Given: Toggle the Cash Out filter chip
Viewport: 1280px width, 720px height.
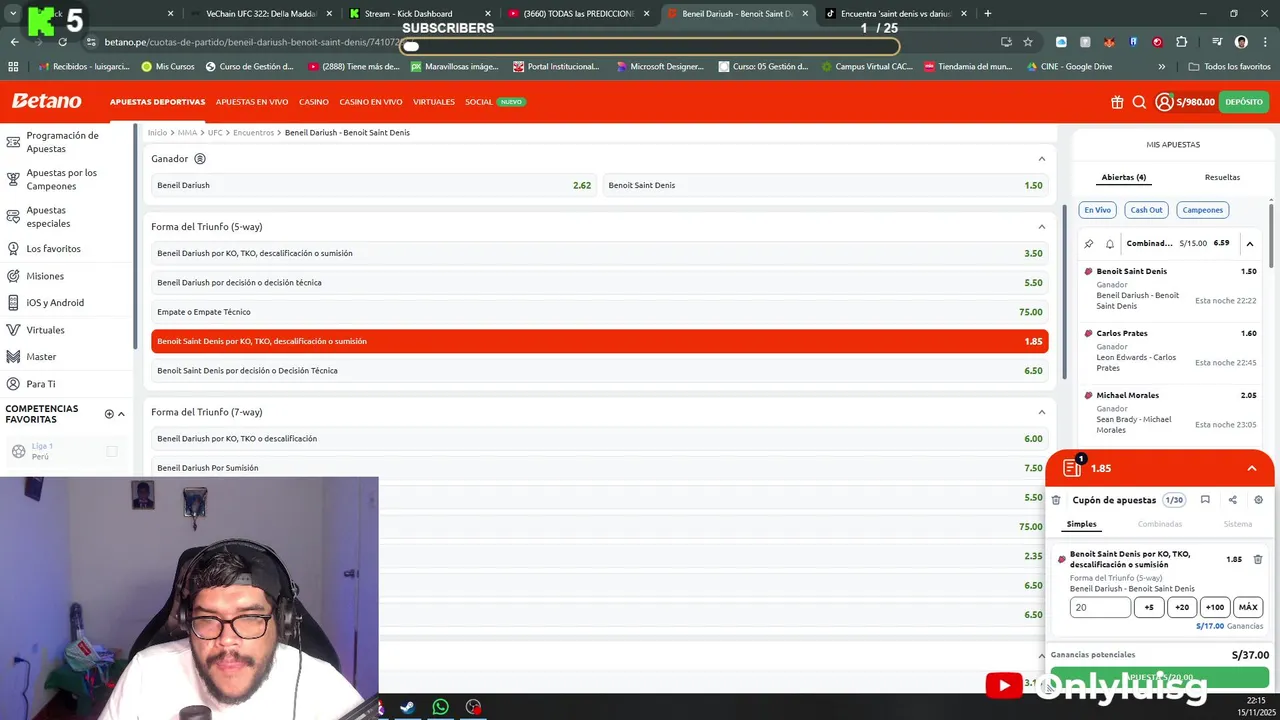Looking at the screenshot, I should point(1146,210).
